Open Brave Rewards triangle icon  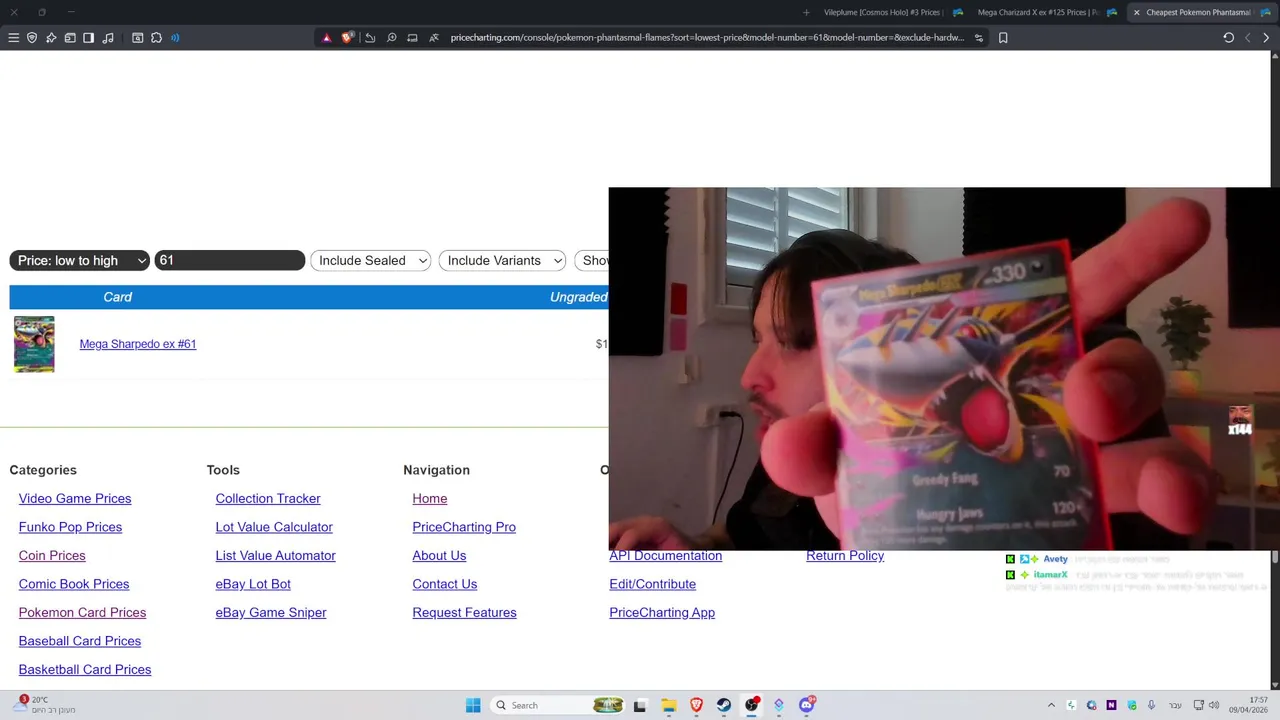coord(326,38)
